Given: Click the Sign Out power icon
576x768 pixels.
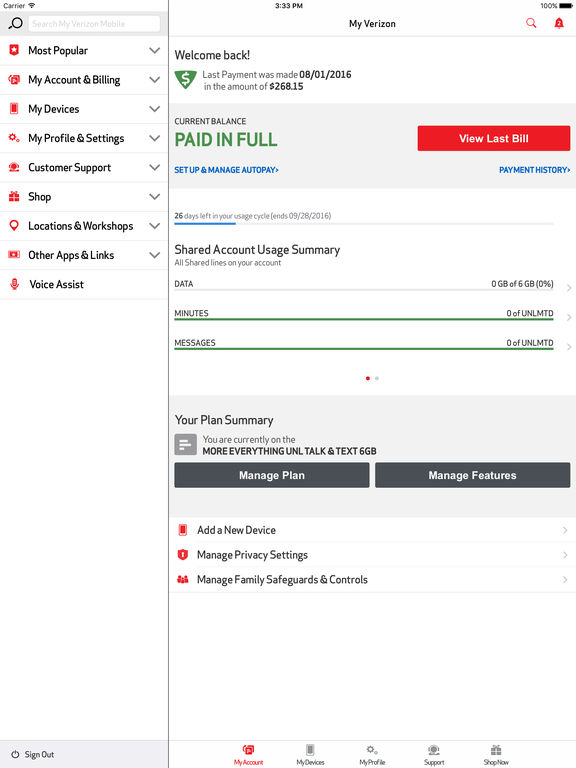Looking at the screenshot, I should [15, 754].
